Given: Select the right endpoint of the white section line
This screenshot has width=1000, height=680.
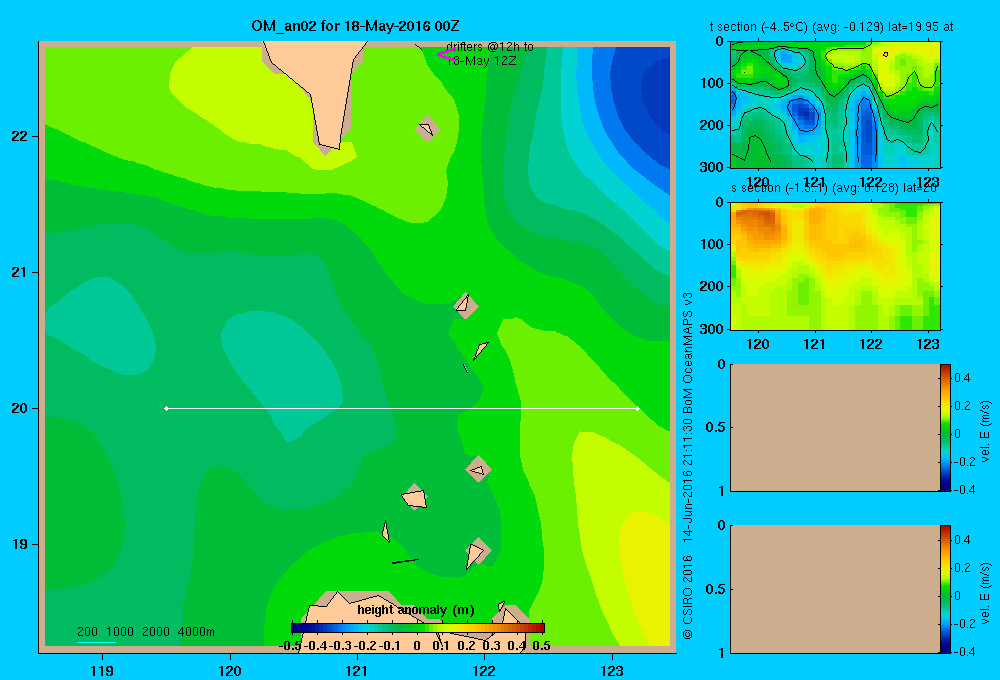Looking at the screenshot, I should click(x=637, y=408).
